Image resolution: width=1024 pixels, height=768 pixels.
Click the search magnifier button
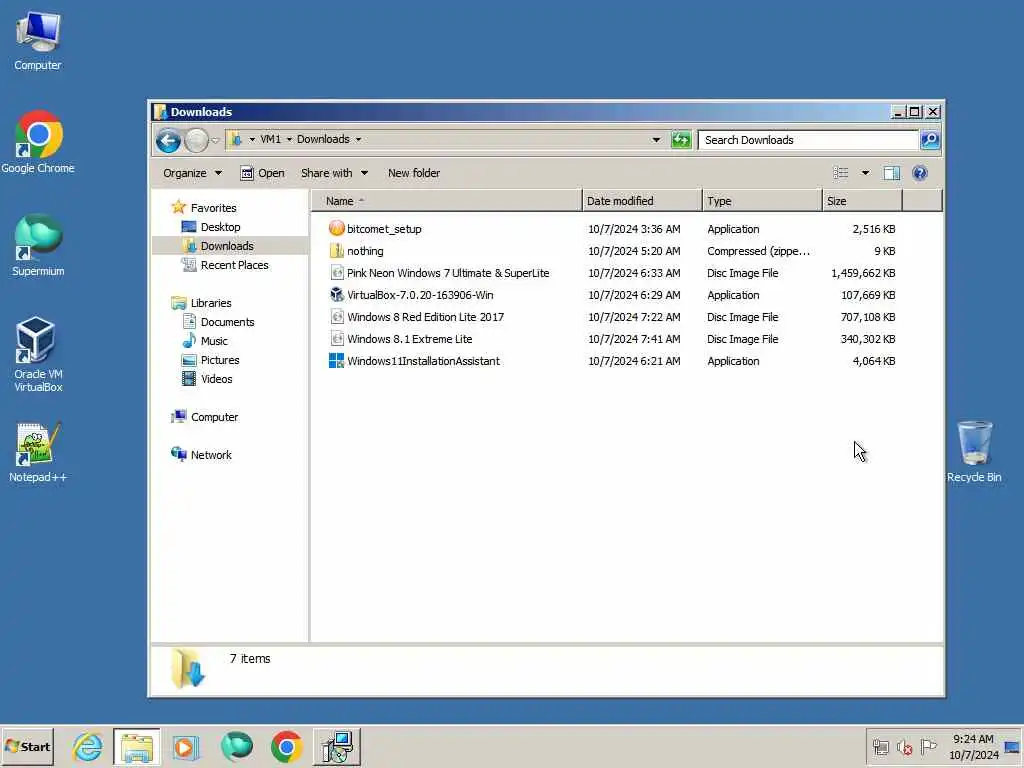[x=930, y=140]
